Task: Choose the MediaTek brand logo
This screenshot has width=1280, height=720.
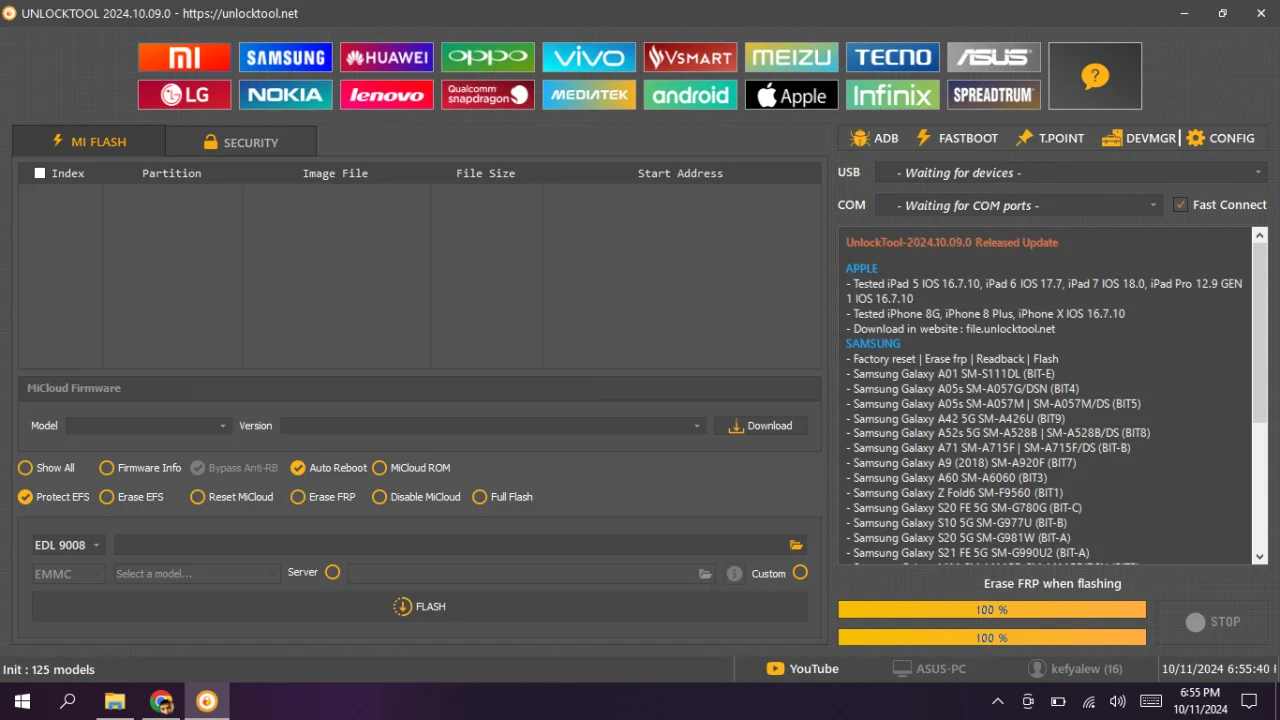Action: click(x=589, y=95)
